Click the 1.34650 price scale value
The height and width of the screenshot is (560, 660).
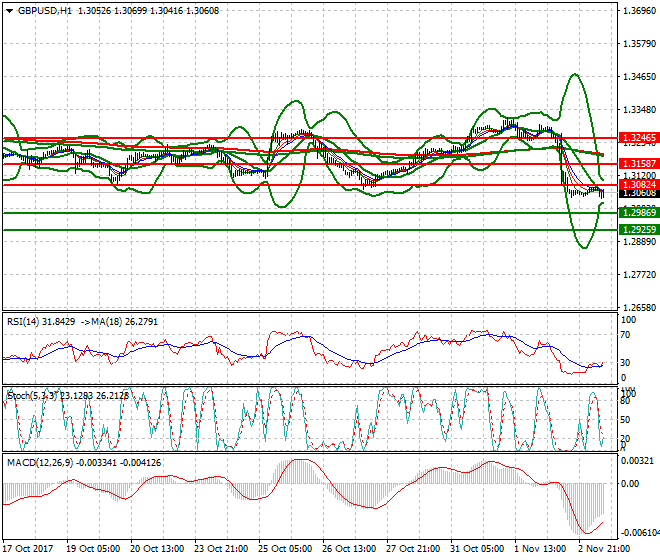pyautogui.click(x=639, y=77)
